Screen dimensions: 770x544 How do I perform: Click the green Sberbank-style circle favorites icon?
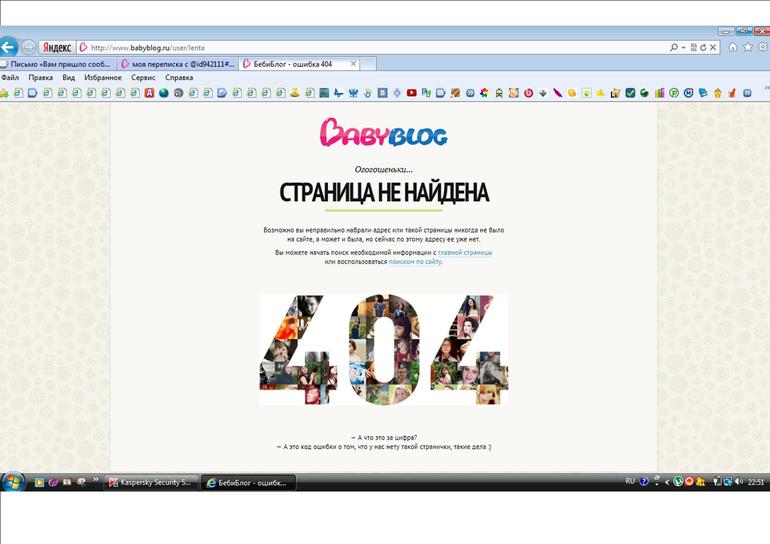(x=644, y=93)
